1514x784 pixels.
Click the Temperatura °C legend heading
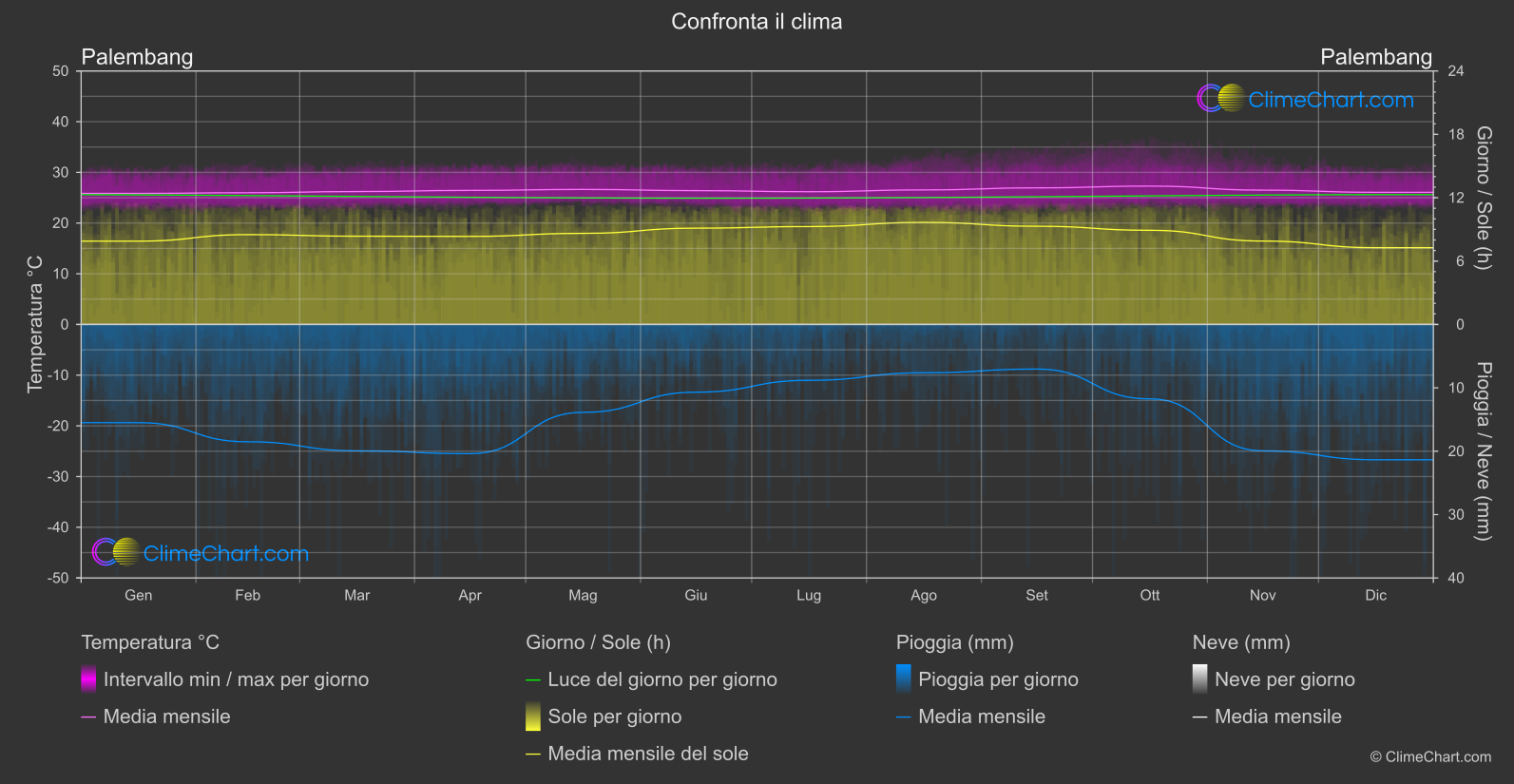tap(150, 642)
